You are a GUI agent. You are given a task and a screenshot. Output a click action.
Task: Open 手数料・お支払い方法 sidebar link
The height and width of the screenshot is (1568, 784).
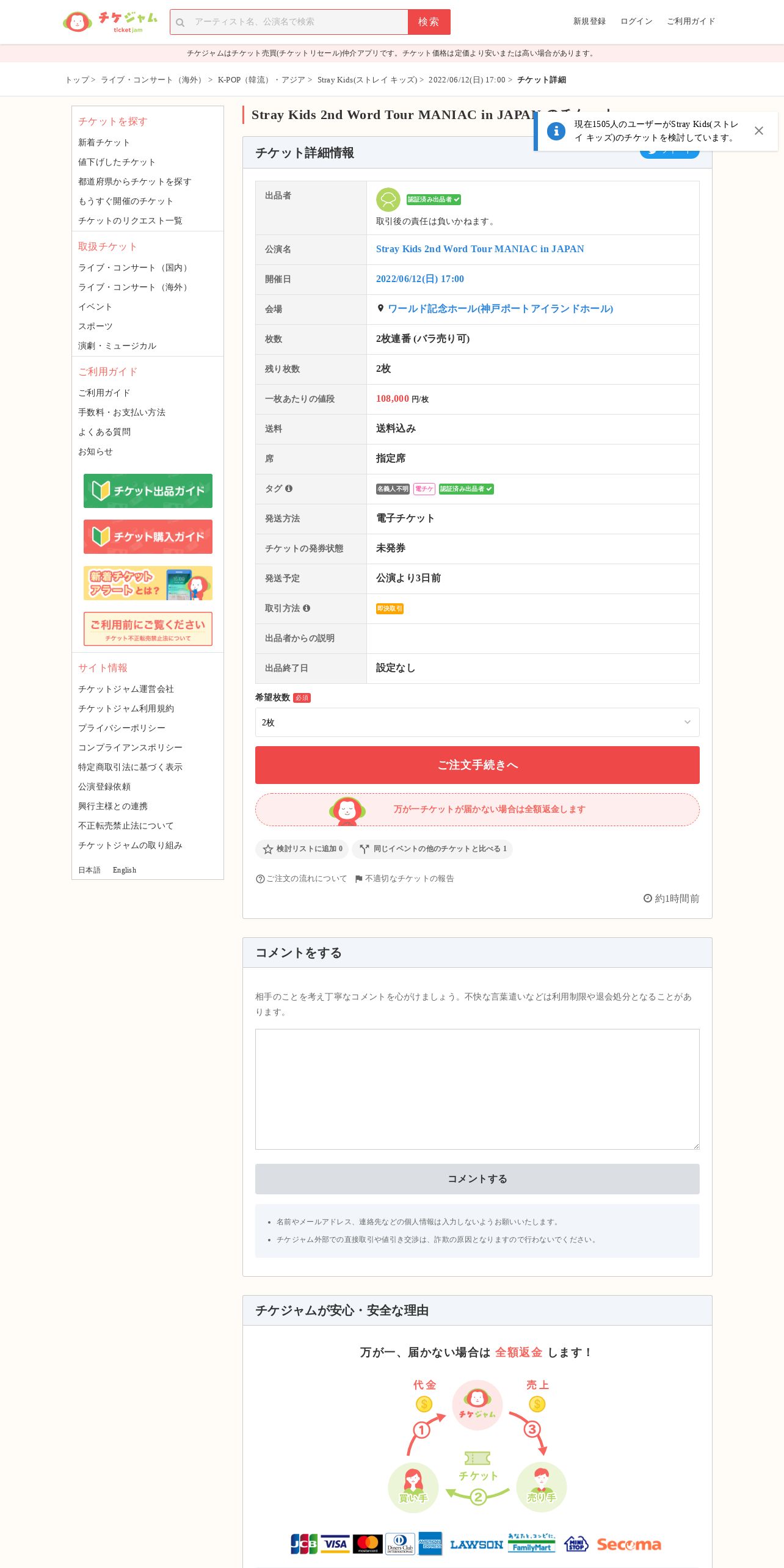(122, 412)
